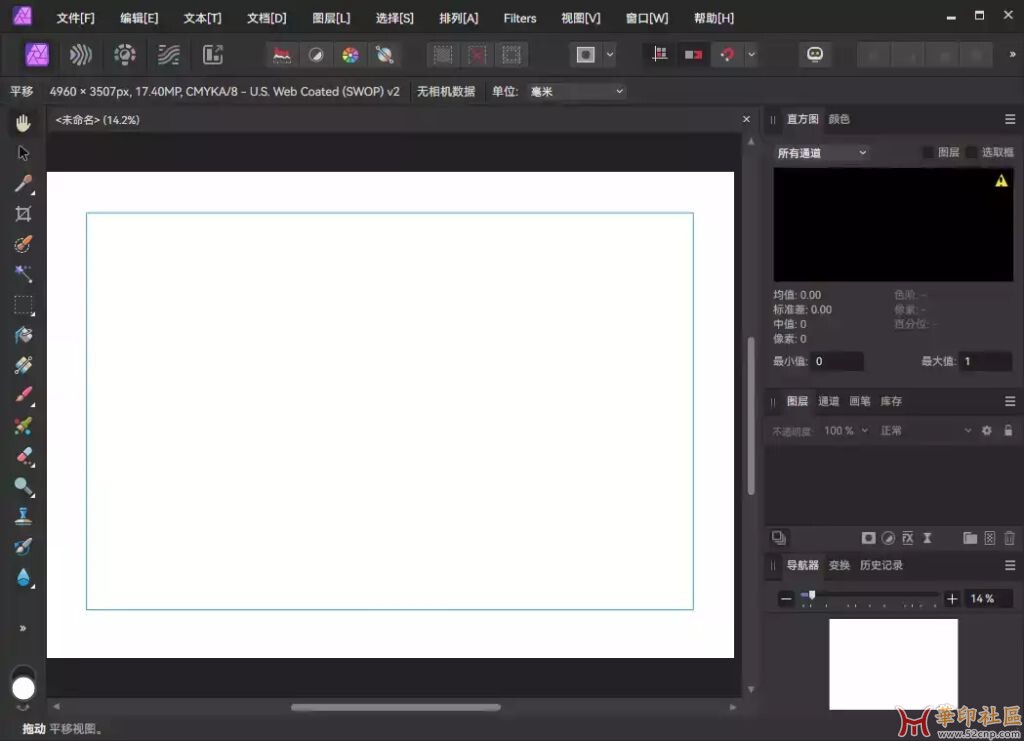The width and height of the screenshot is (1024, 741).
Task: Apply Auto Colours wheel icon
Action: [x=350, y=55]
